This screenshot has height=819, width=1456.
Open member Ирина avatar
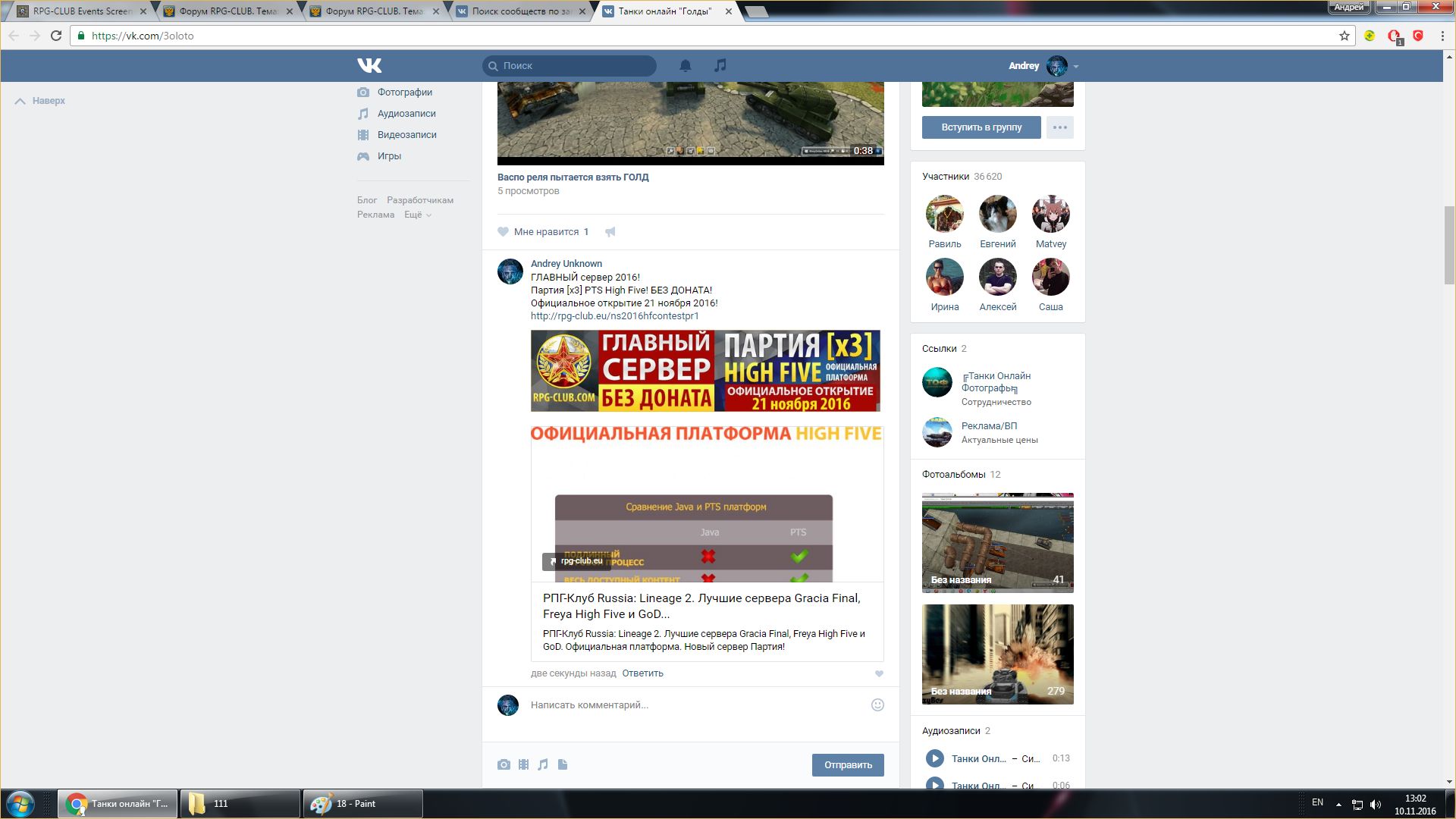click(945, 278)
